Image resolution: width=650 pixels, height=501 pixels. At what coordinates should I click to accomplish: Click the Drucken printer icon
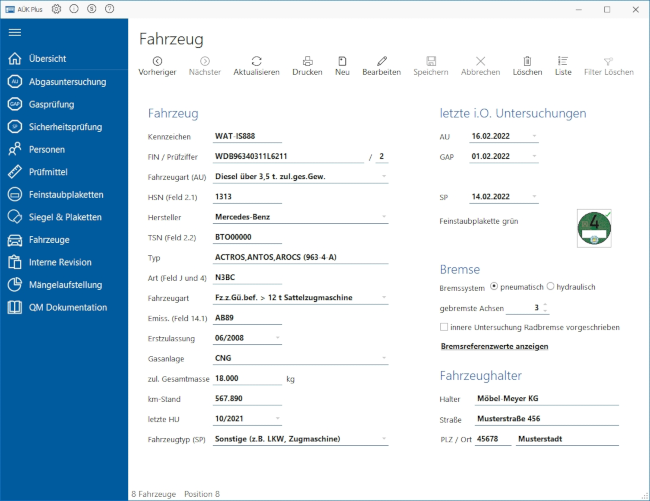pos(308,61)
